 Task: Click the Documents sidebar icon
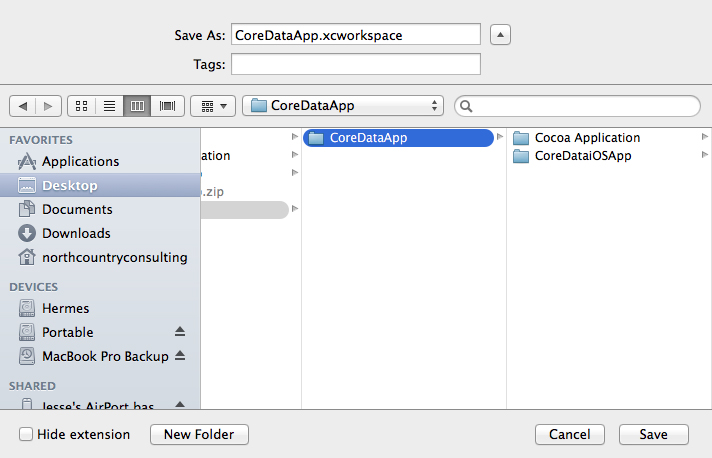coord(27,209)
